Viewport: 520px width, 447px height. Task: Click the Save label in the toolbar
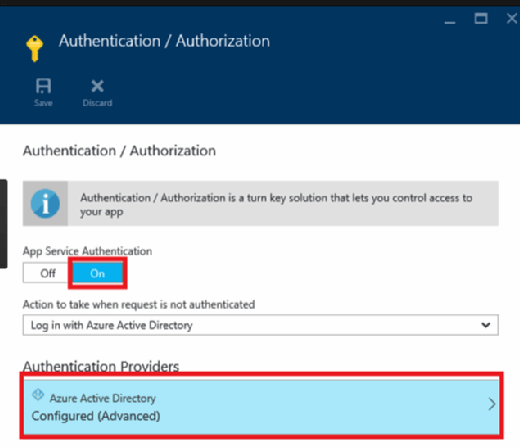(43, 103)
